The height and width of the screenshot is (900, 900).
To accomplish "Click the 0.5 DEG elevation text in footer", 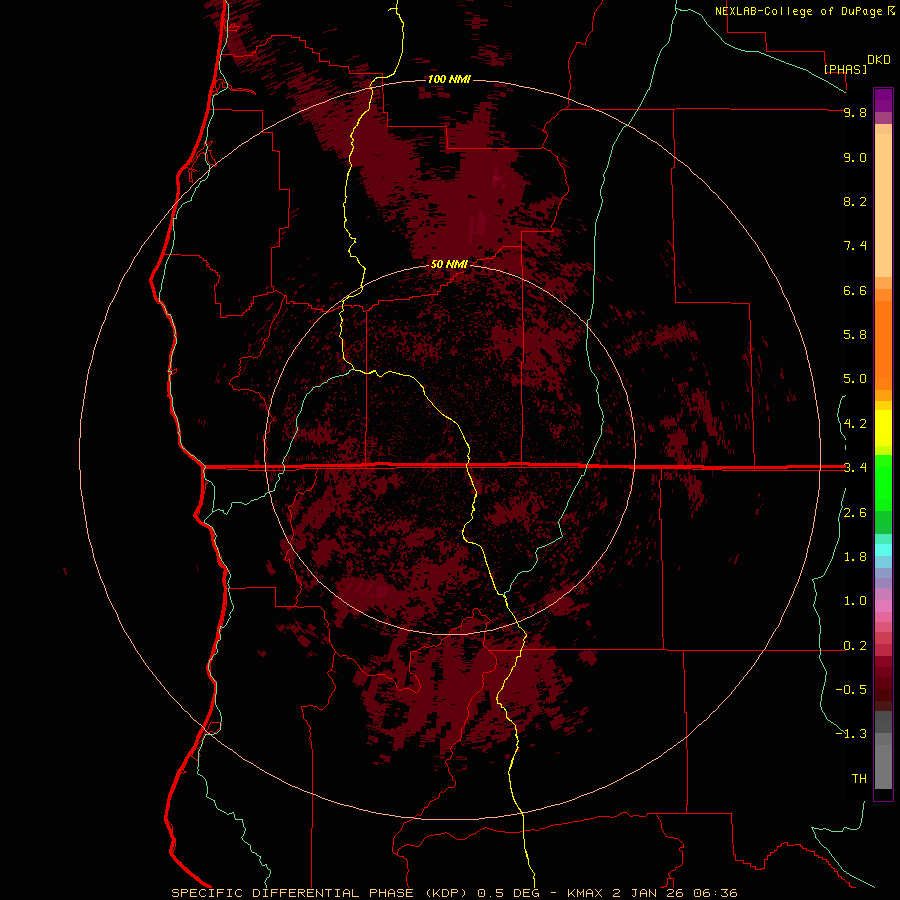I will [x=510, y=893].
